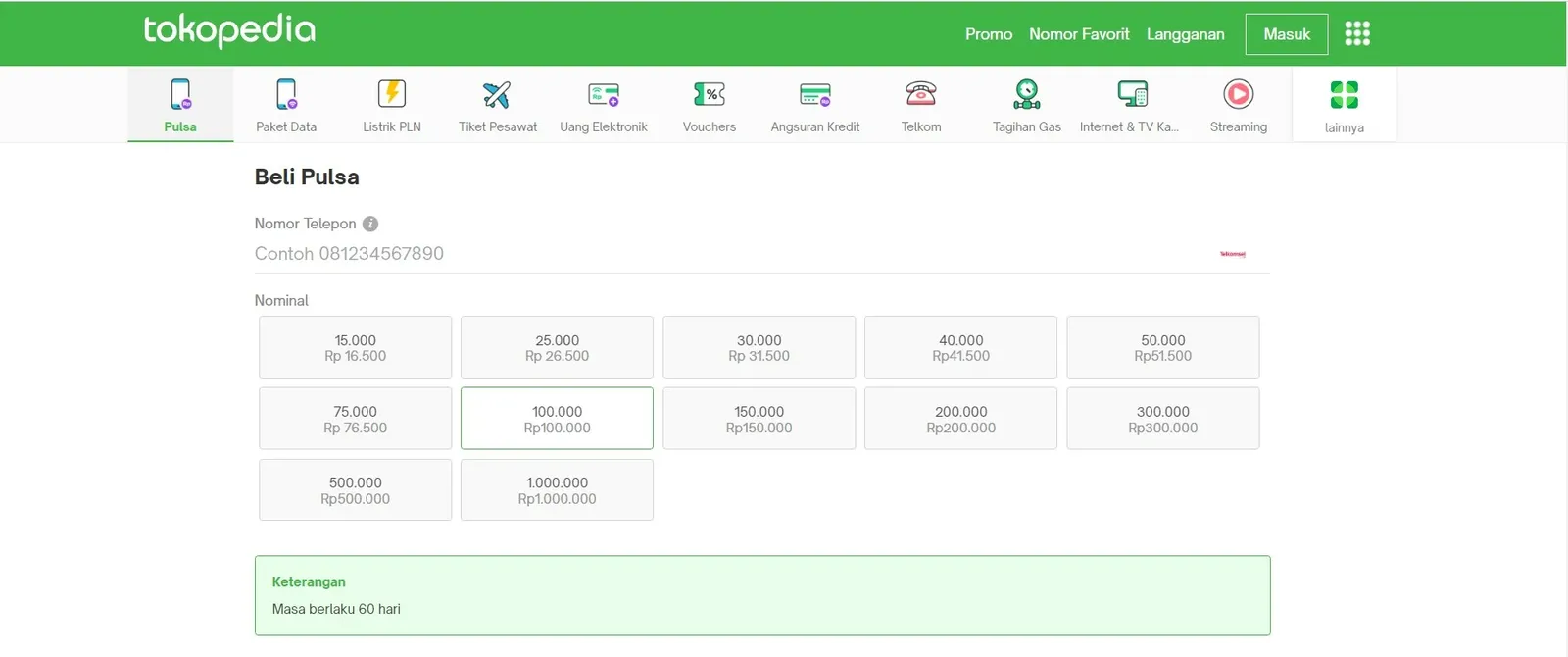Choose the Tiket Pesawat airplane icon
Screen dimensions: 1568x657
click(497, 94)
